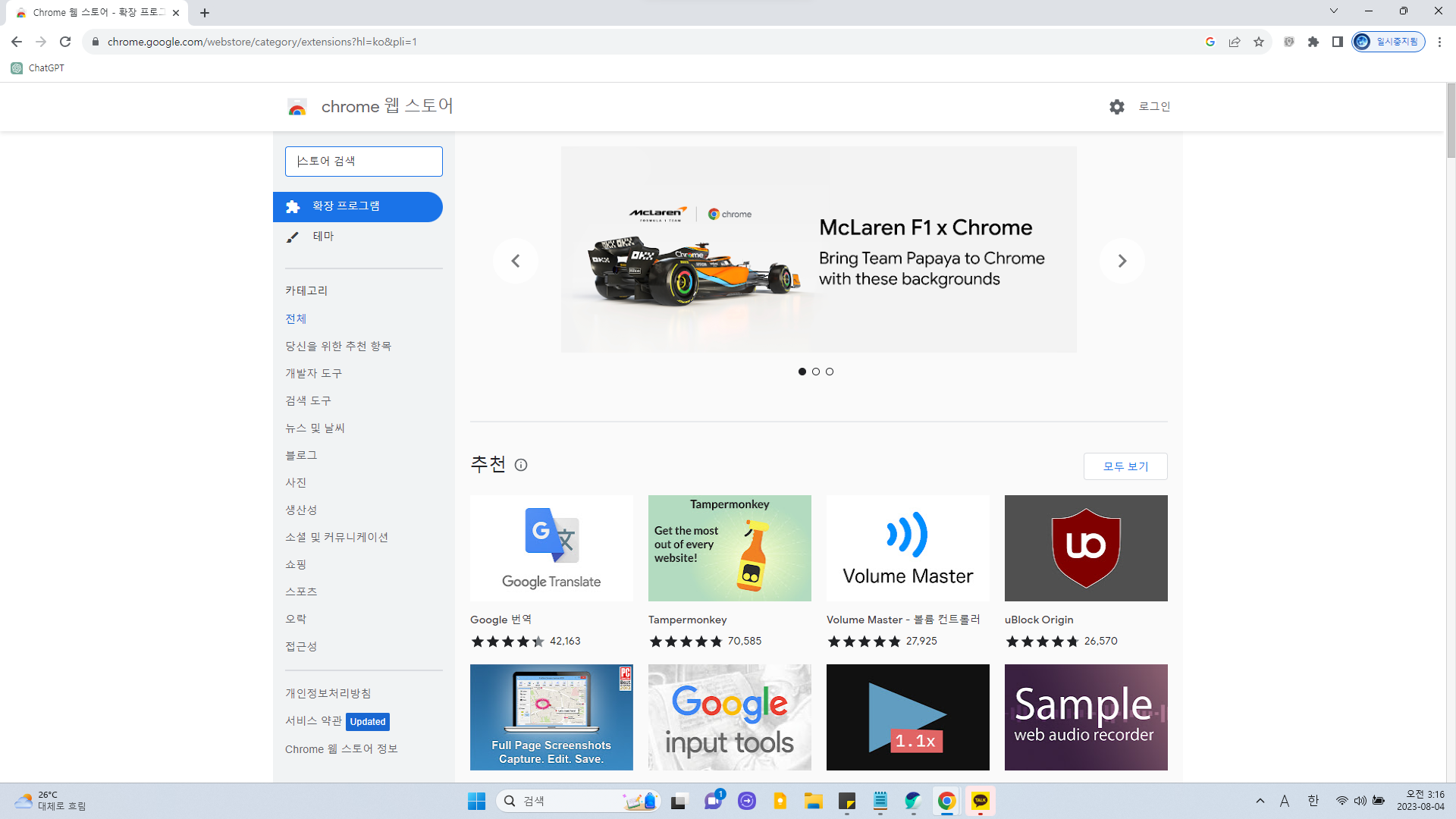The width and height of the screenshot is (1456, 819).
Task: Click the info icon next to 추천
Action: pos(521,465)
